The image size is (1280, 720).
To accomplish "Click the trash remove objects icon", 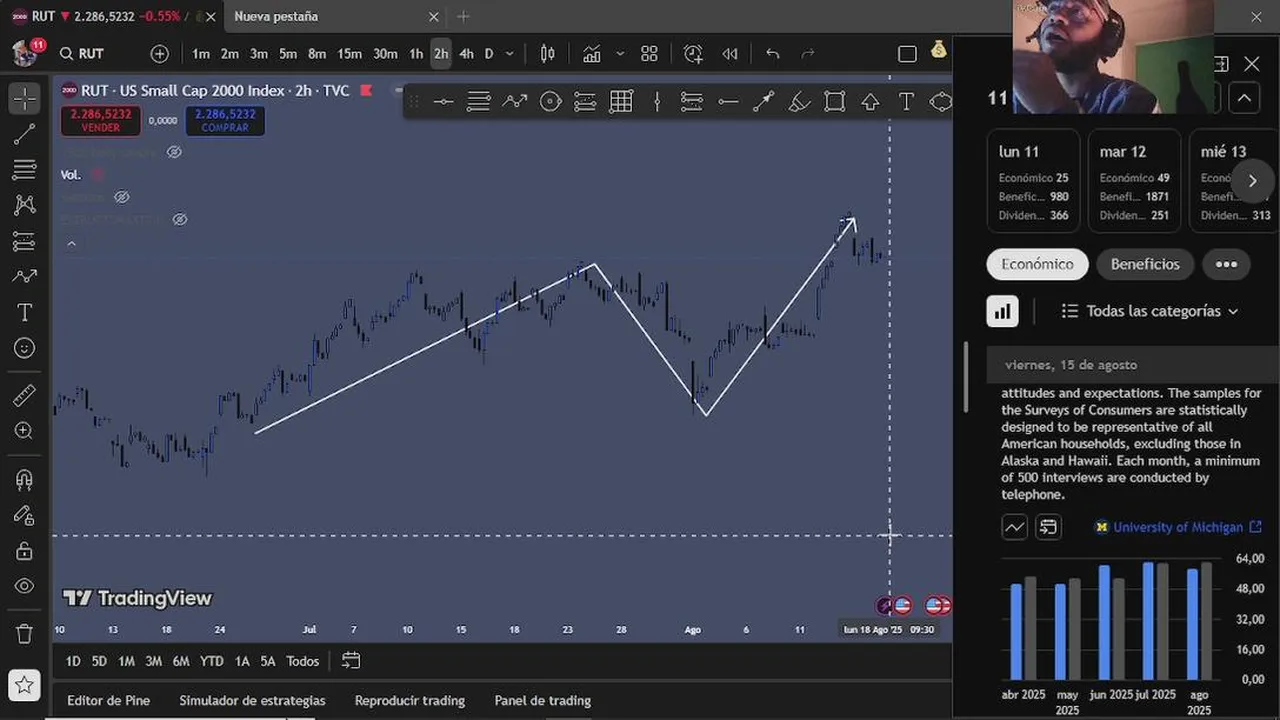I will pos(25,634).
